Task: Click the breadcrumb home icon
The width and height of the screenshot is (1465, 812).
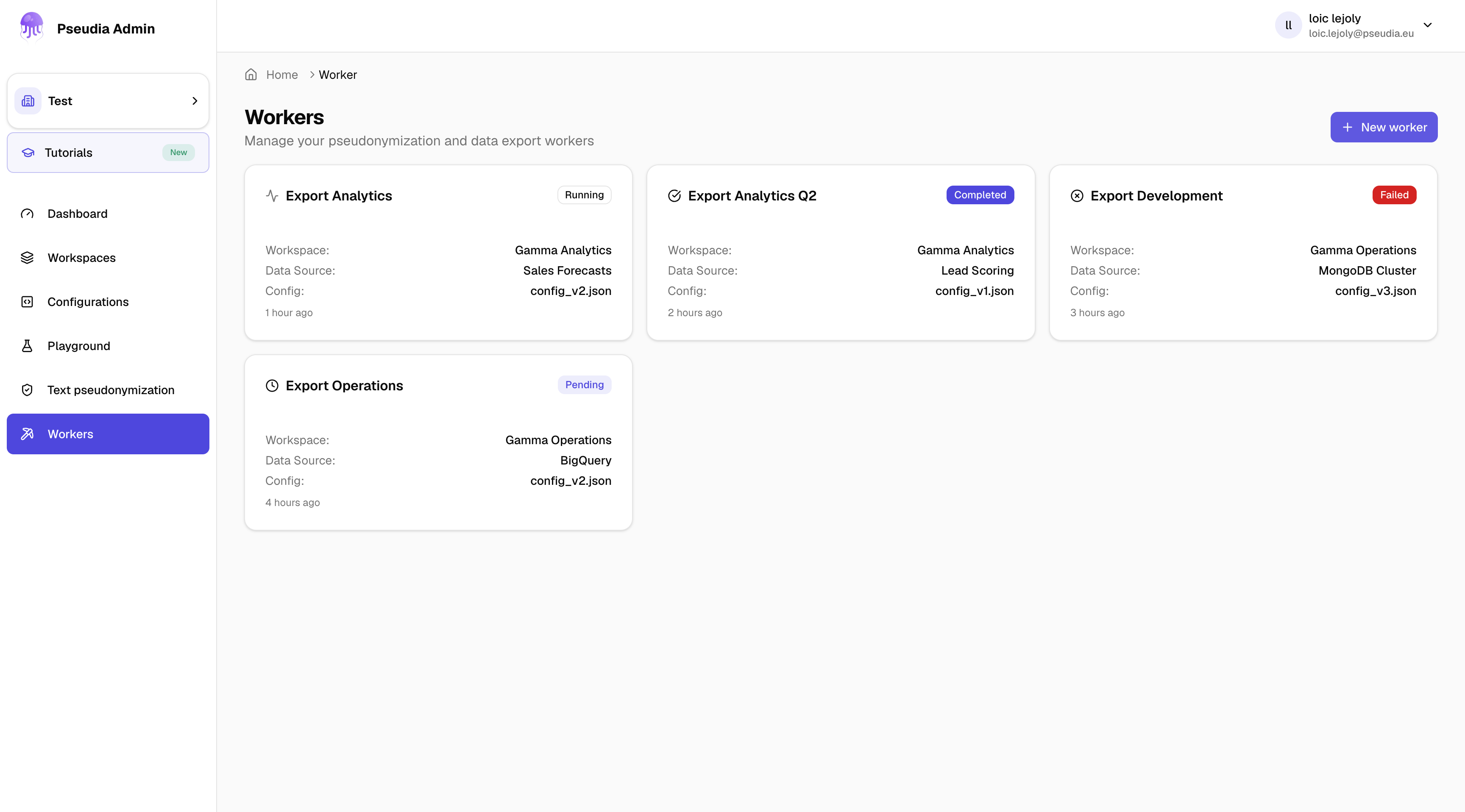Action: (x=251, y=75)
